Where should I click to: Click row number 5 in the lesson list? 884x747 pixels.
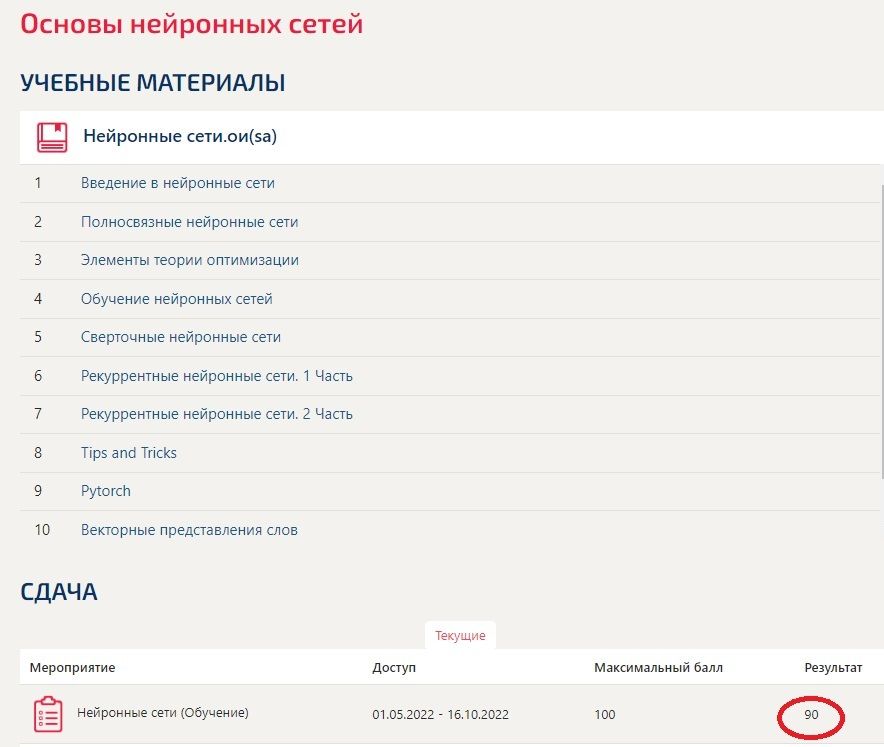tap(38, 337)
